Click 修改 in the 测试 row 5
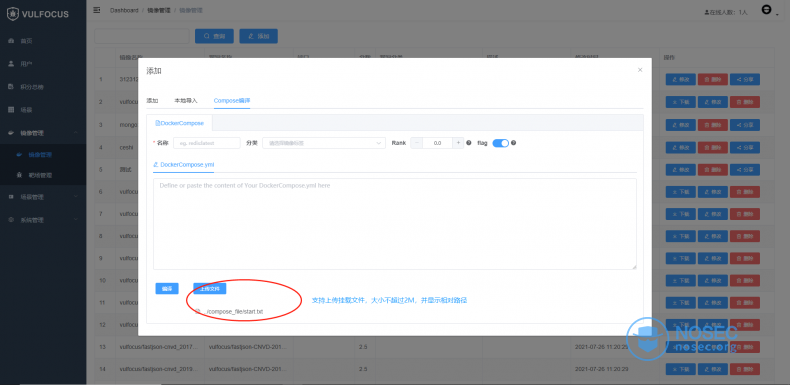The image size is (790, 385). click(681, 169)
